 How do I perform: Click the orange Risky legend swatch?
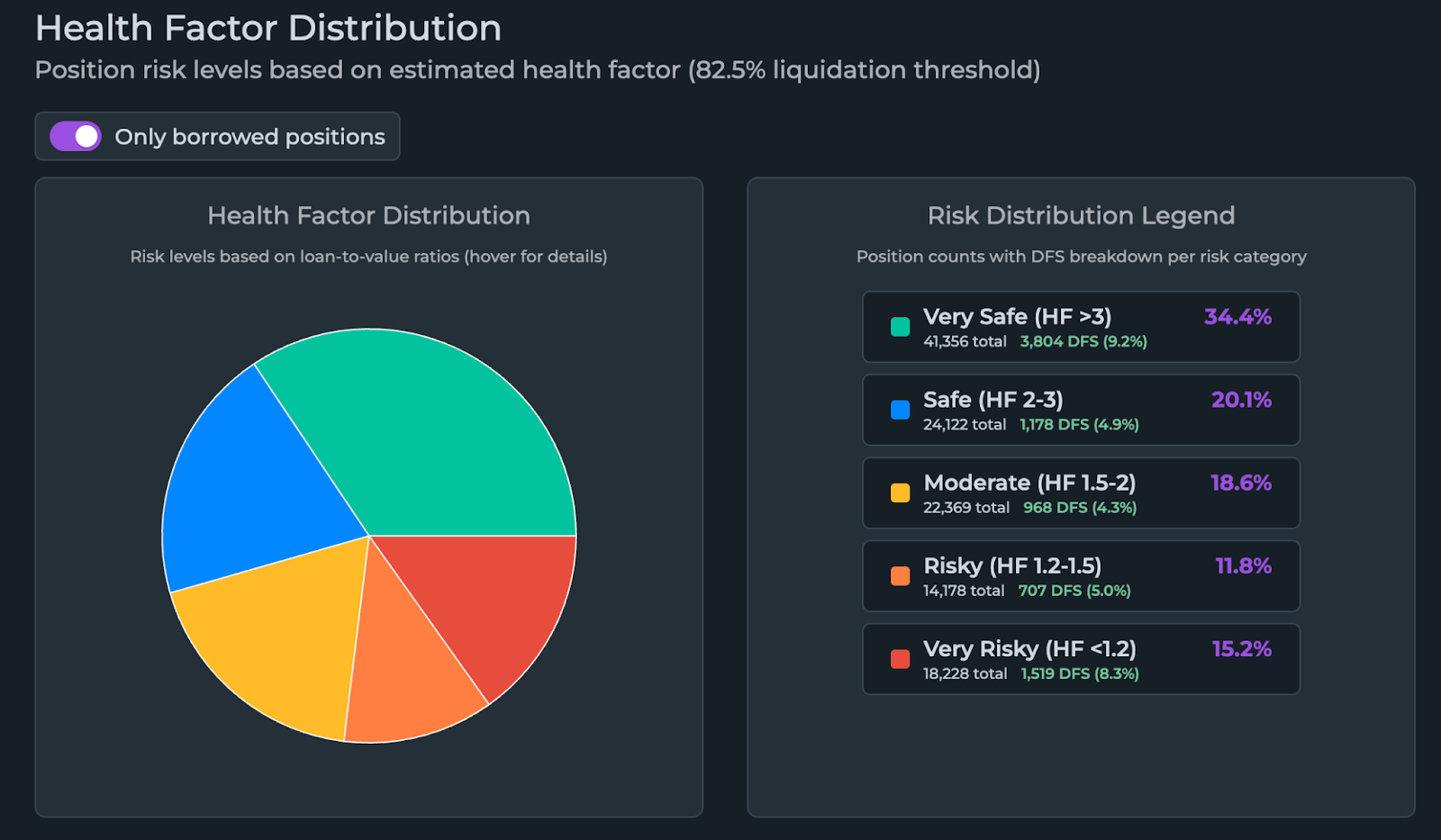pyautogui.click(x=900, y=576)
